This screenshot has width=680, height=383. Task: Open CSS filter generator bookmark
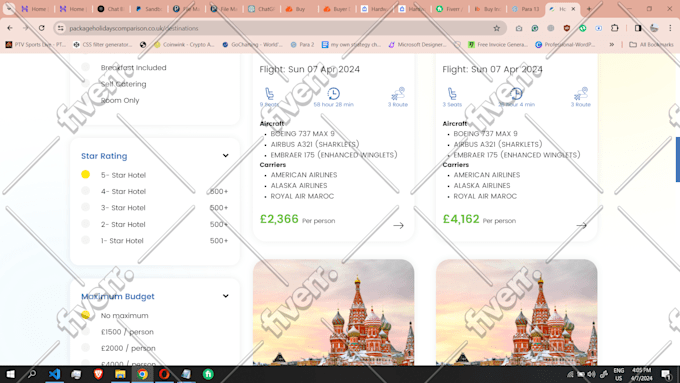point(102,44)
